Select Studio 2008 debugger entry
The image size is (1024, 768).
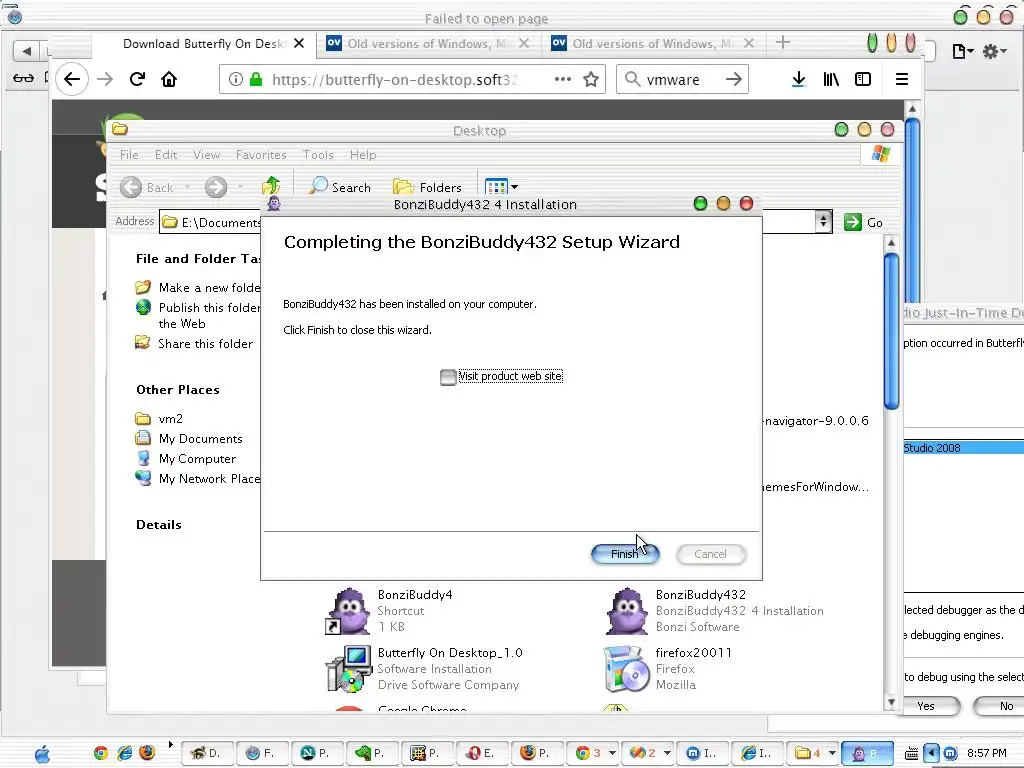coord(963,448)
